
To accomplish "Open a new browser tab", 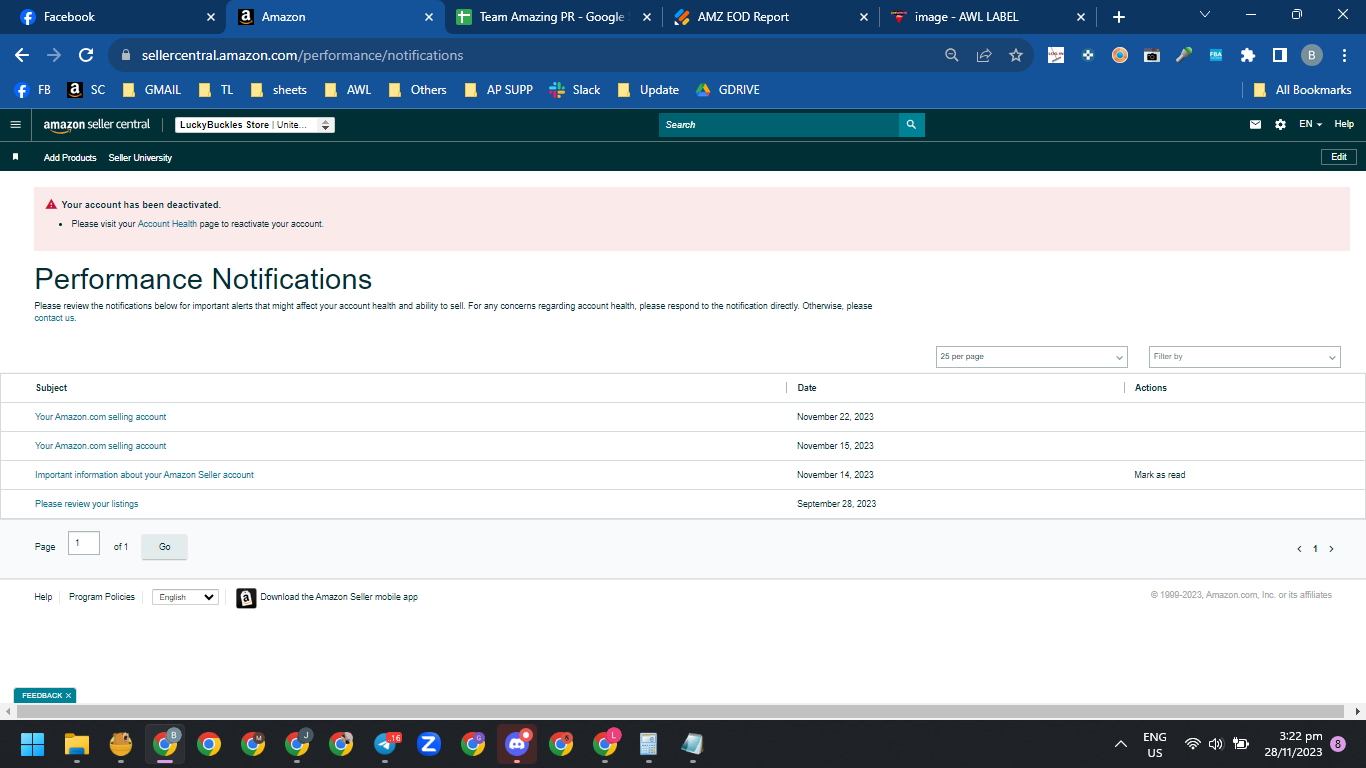I will tap(1119, 17).
